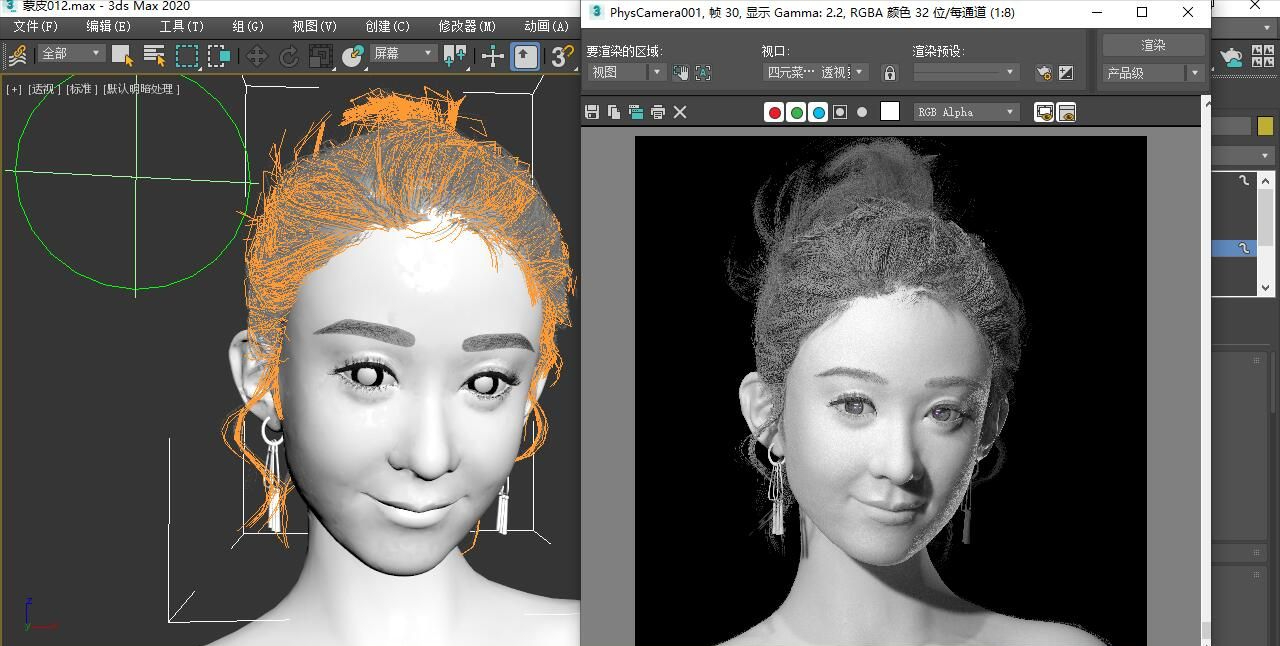Save the rendered image with the disk icon
The image size is (1280, 646).
pos(592,112)
